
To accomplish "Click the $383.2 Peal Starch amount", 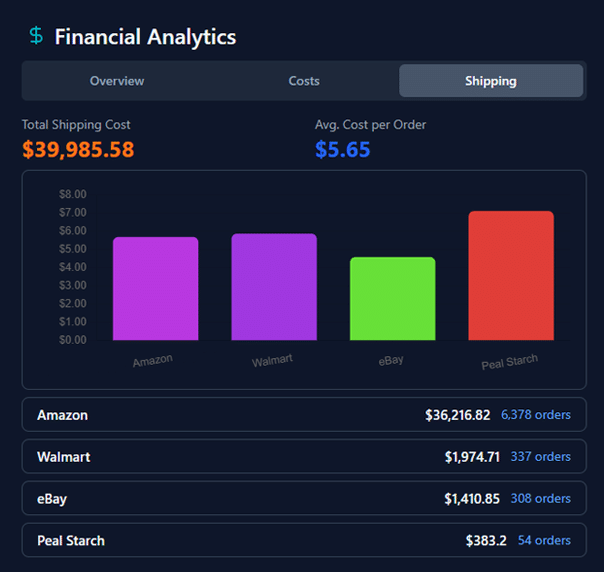I will [x=486, y=541].
